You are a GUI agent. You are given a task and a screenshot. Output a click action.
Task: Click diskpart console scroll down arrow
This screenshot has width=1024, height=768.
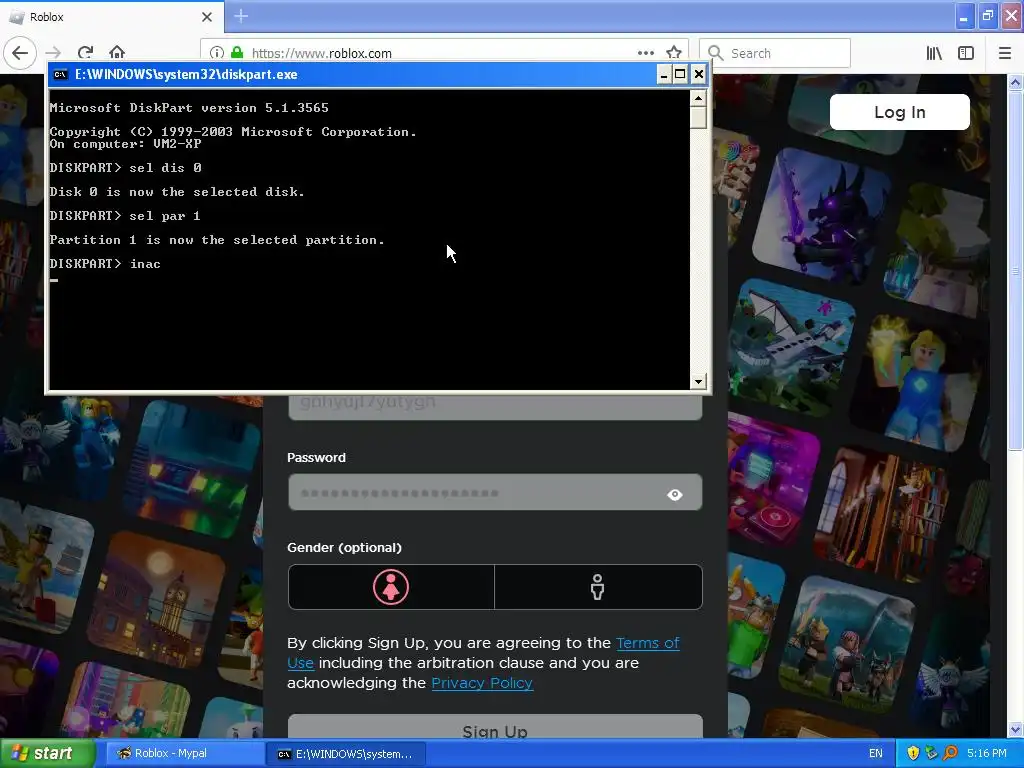698,381
